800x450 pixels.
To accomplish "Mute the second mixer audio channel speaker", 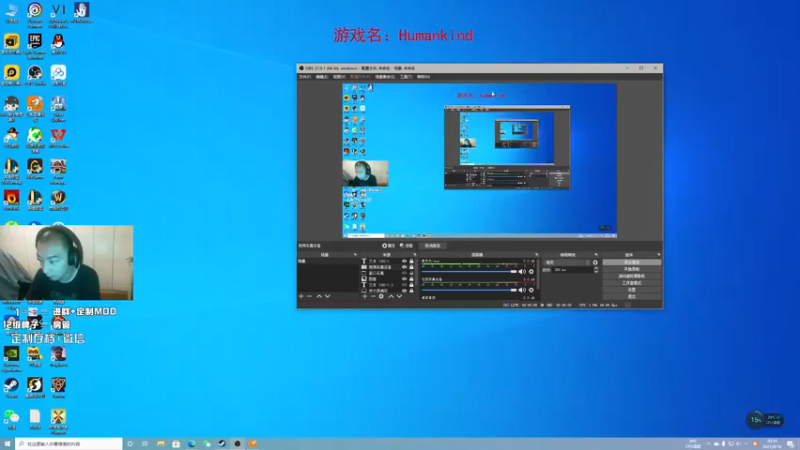I will (522, 290).
